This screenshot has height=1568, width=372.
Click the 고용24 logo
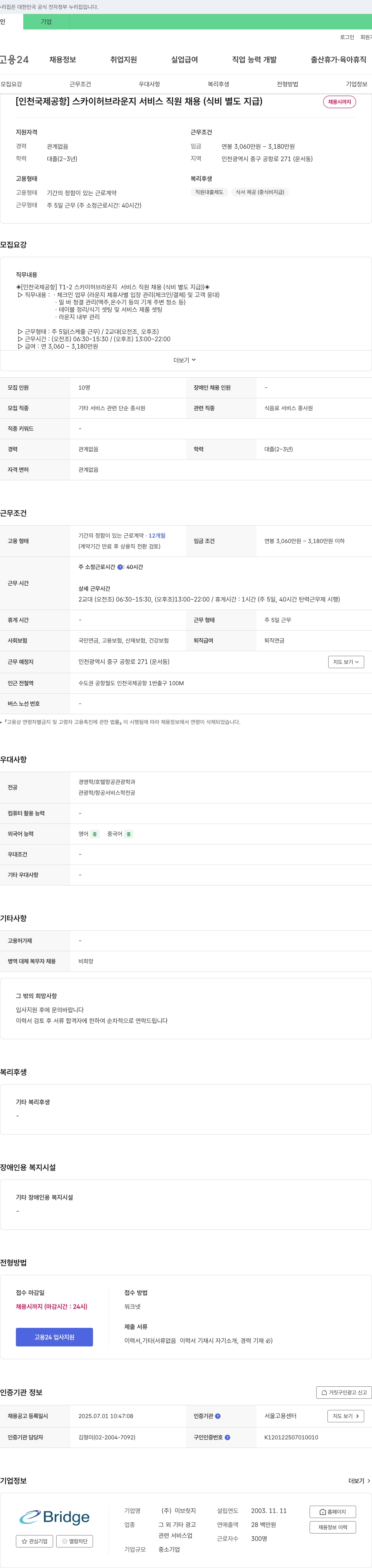pyautogui.click(x=14, y=60)
